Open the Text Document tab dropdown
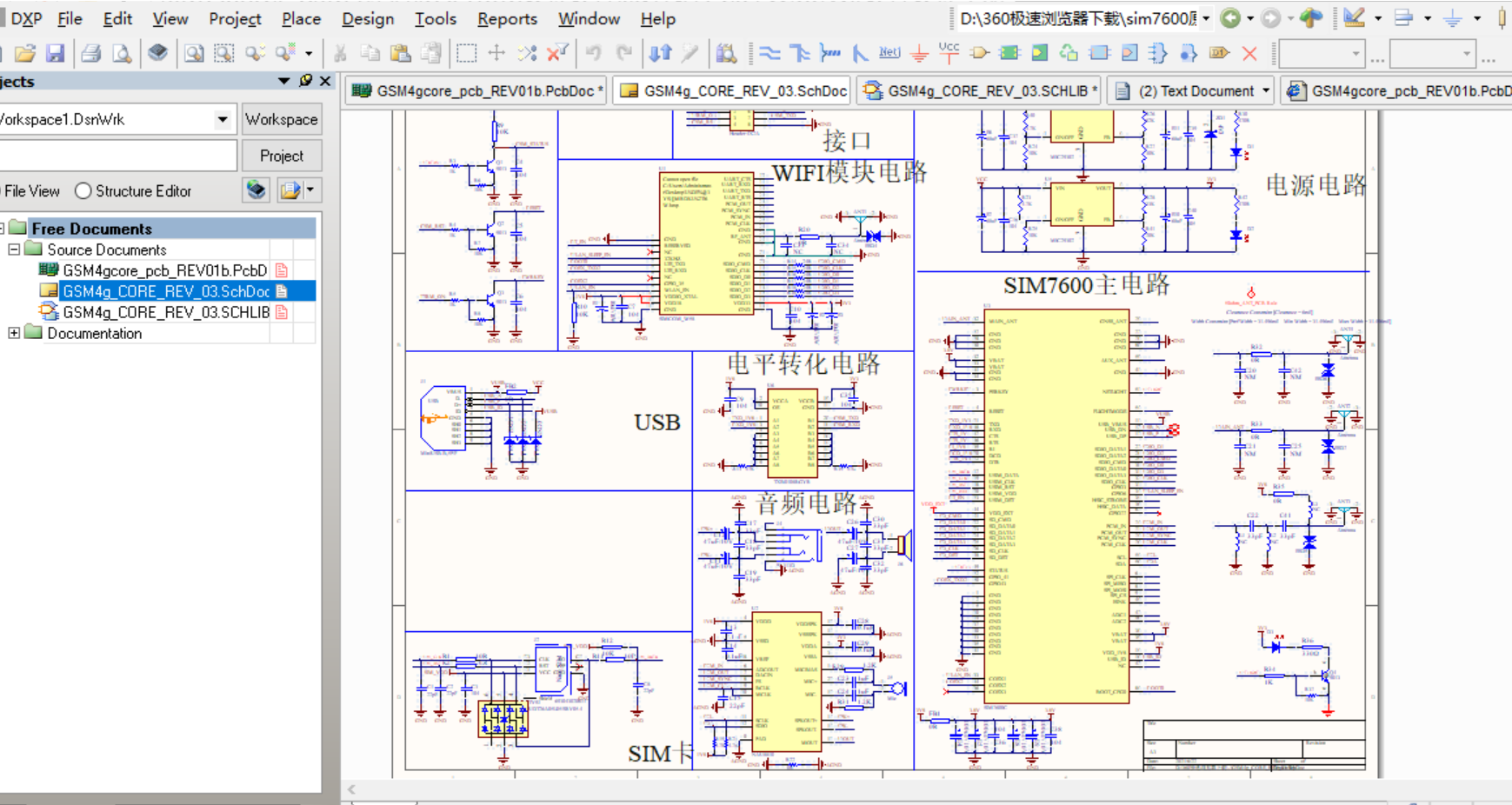The width and height of the screenshot is (1512, 805). 1266,90
